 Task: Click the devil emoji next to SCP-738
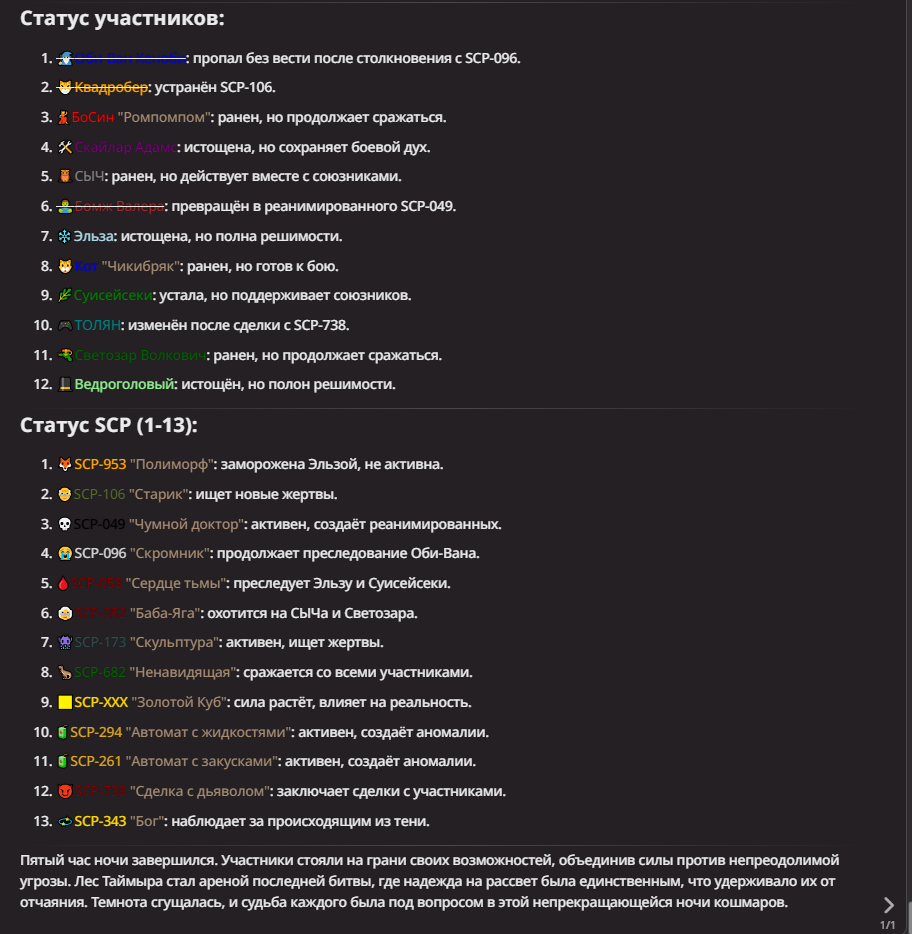pos(65,792)
